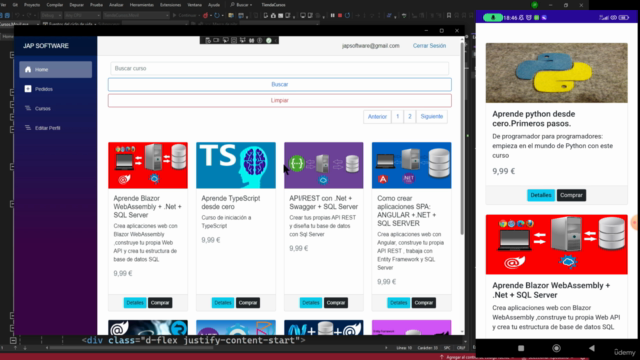Collapse the code outline box beside the div line

[x=13, y=340]
